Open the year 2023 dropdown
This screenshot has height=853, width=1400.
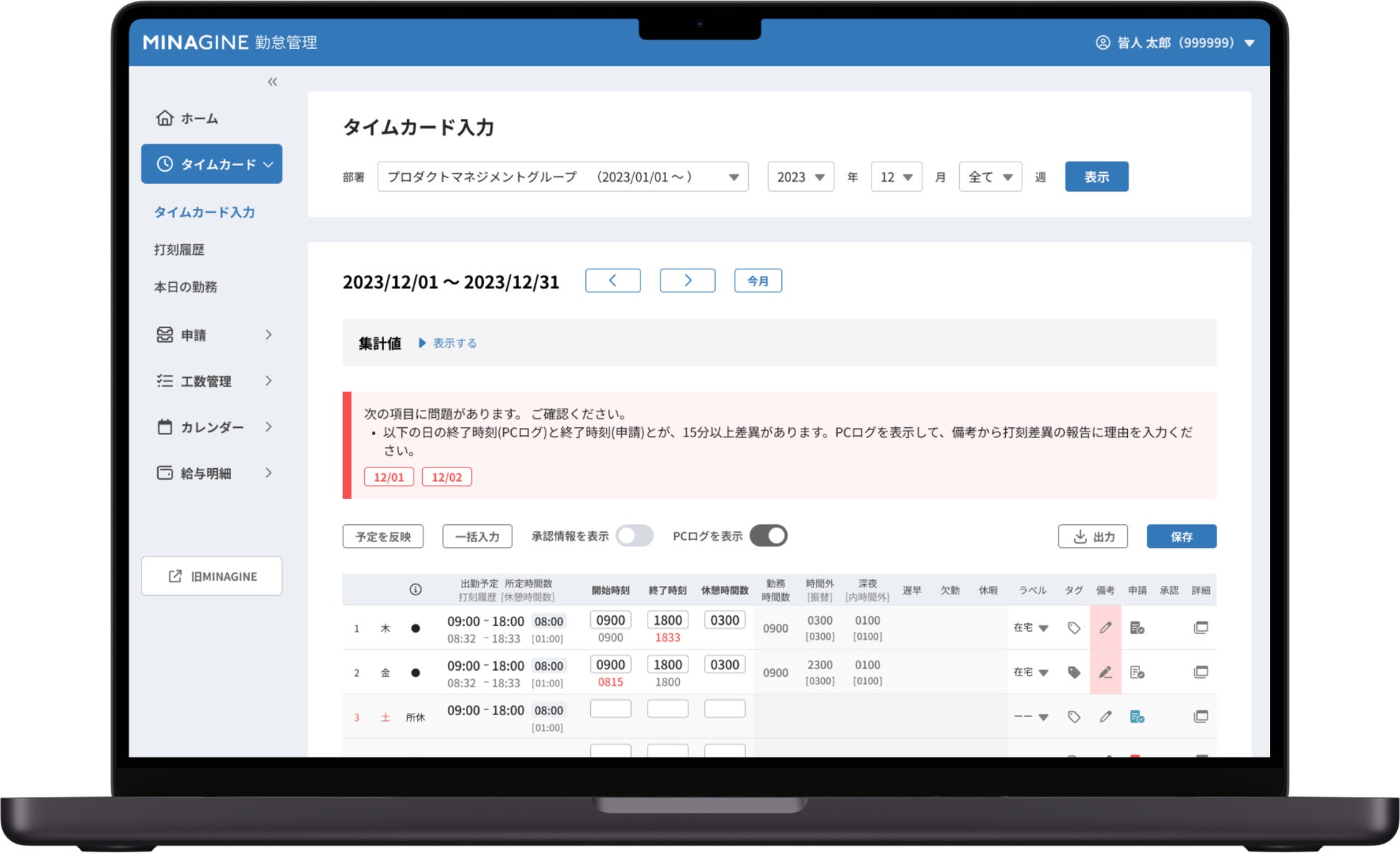click(800, 177)
